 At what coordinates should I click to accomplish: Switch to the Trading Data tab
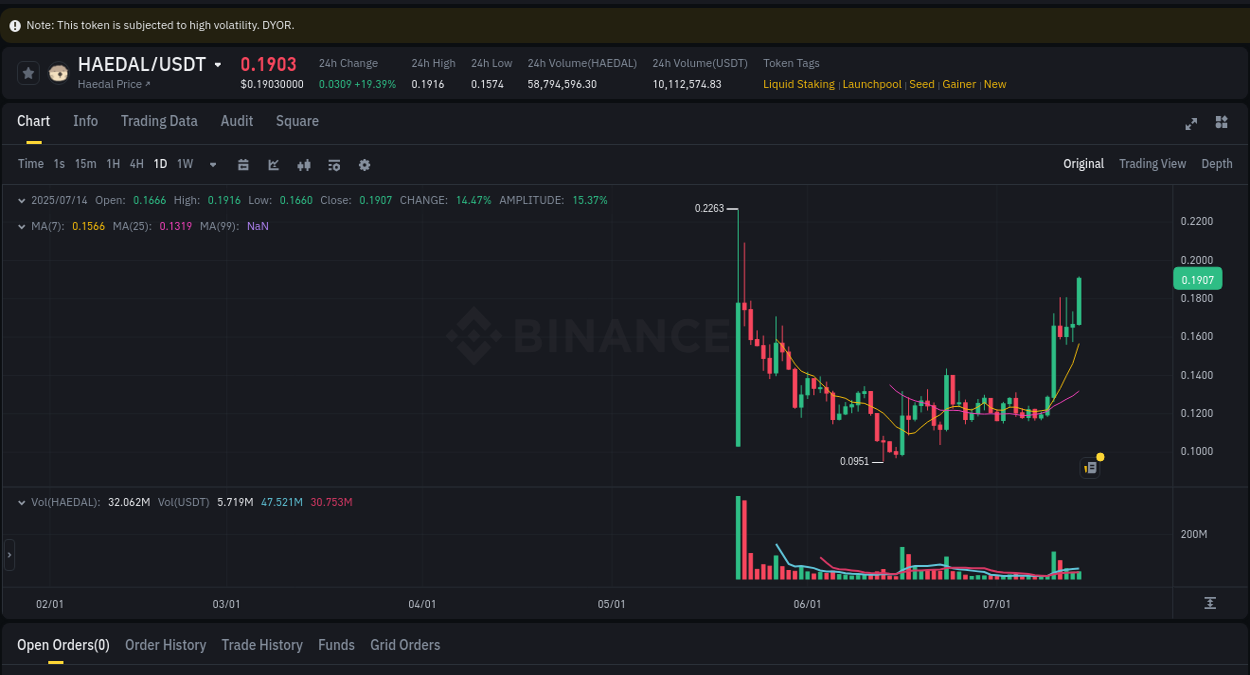(x=159, y=121)
